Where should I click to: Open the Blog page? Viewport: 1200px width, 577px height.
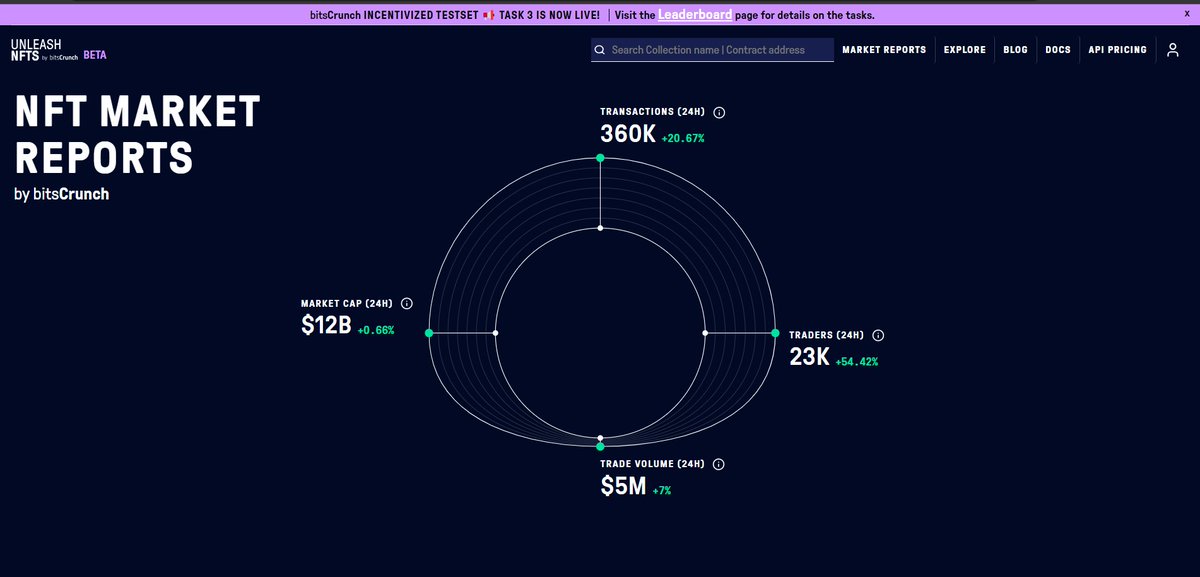coord(1015,50)
